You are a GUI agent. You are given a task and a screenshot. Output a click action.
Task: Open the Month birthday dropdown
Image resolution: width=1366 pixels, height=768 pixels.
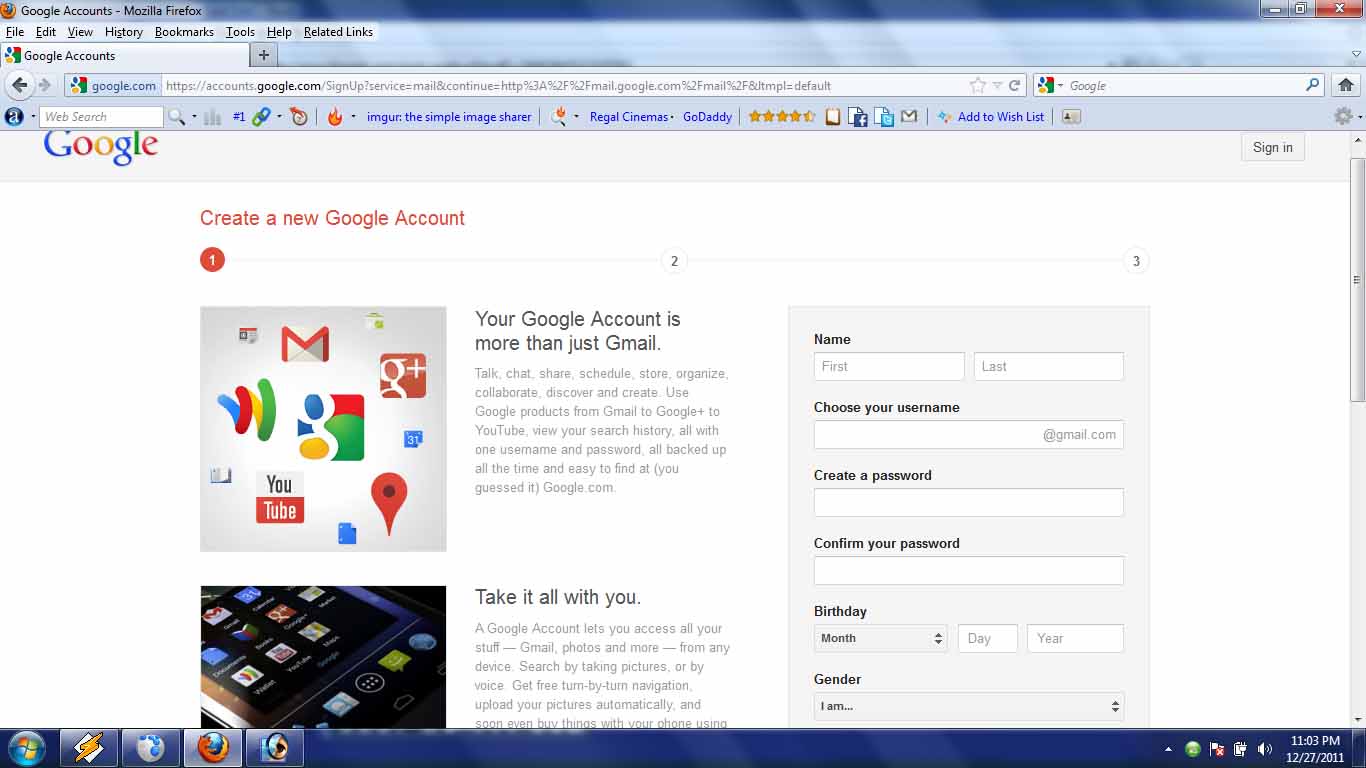881,638
